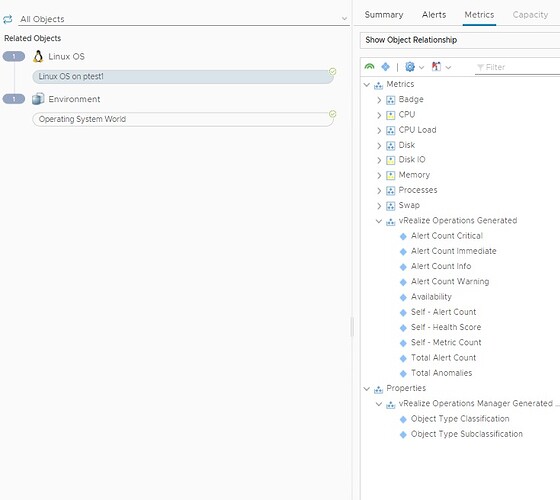Image resolution: width=560 pixels, height=500 pixels.
Task: Click the Environment cube icon
Action: (x=38, y=99)
